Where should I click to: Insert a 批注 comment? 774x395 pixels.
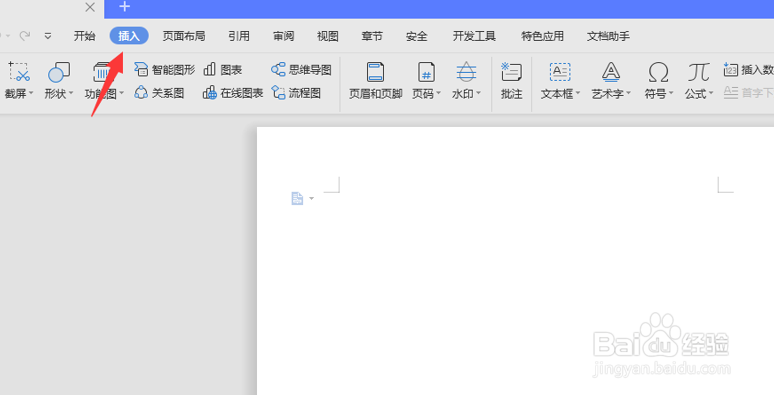tap(511, 80)
